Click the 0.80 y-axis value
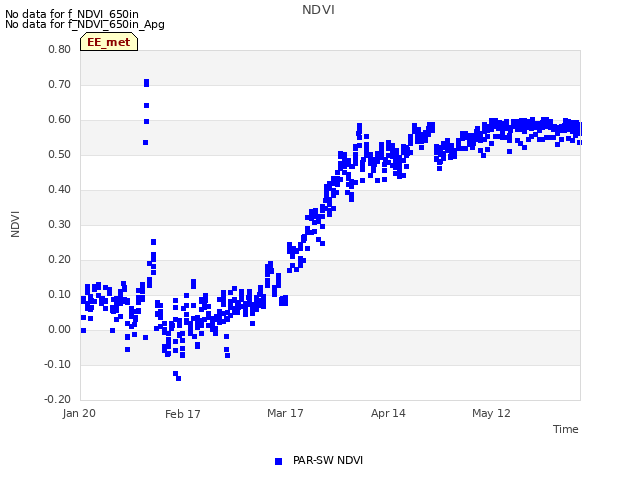 [60, 49]
